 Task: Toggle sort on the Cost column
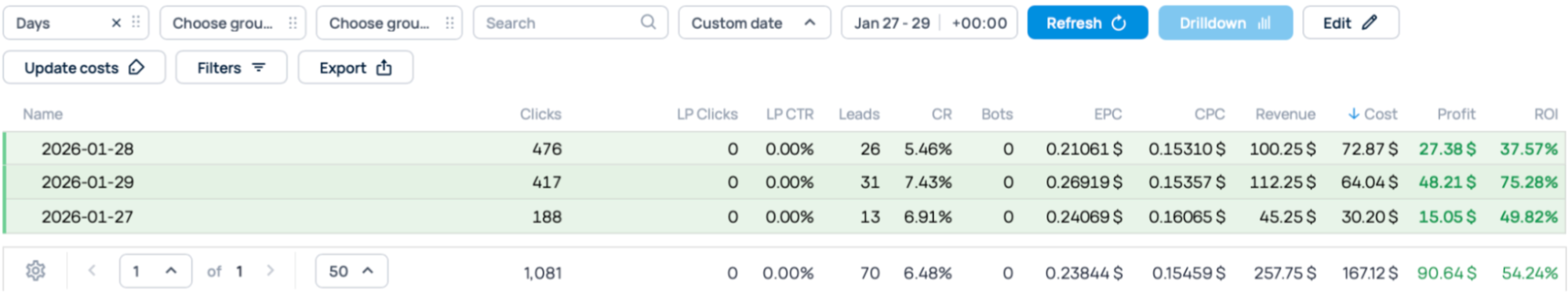[x=1373, y=114]
